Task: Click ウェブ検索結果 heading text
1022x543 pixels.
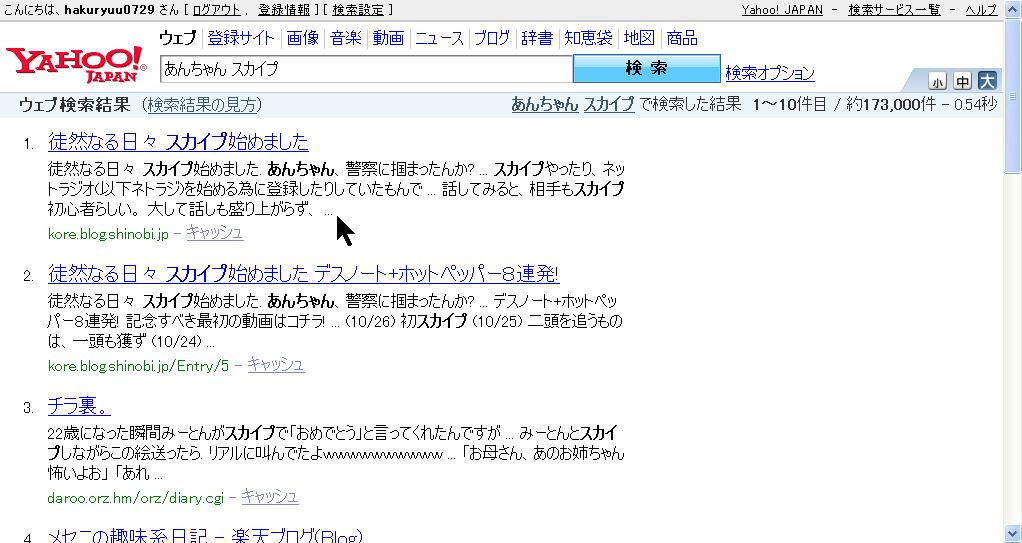Action: click(75, 104)
